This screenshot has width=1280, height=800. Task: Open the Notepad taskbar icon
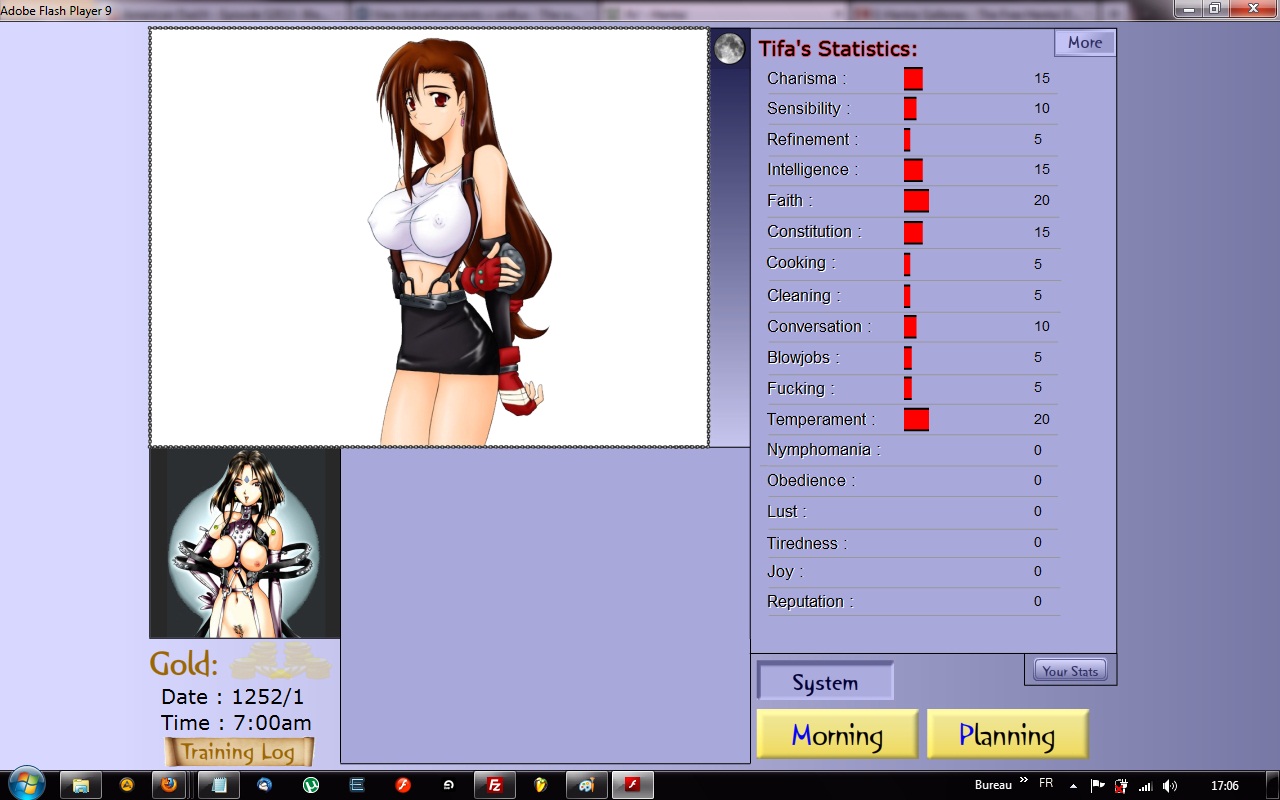(x=219, y=785)
